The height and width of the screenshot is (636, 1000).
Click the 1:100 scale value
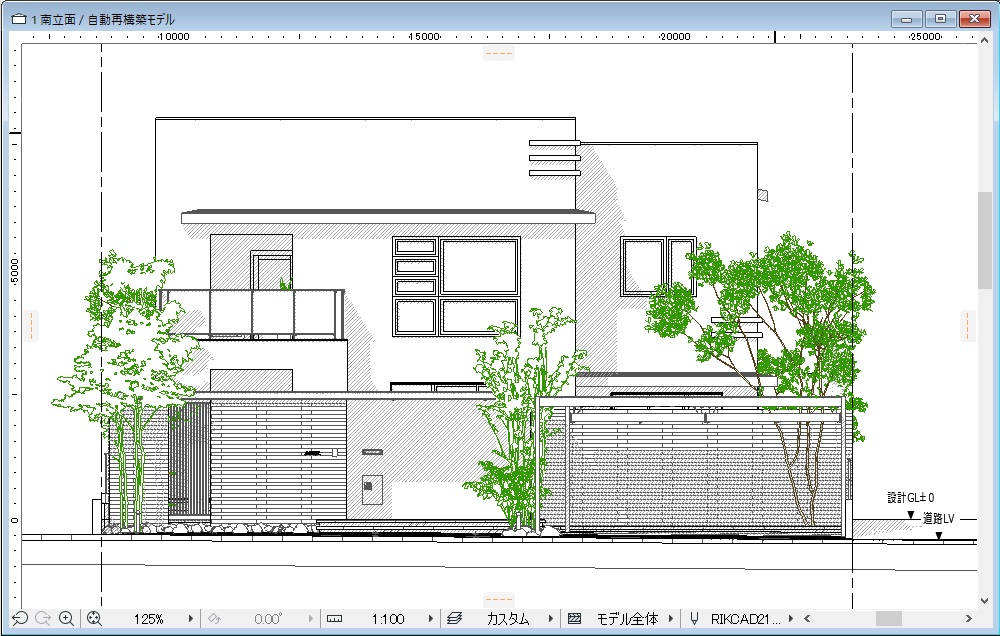pyautogui.click(x=388, y=619)
